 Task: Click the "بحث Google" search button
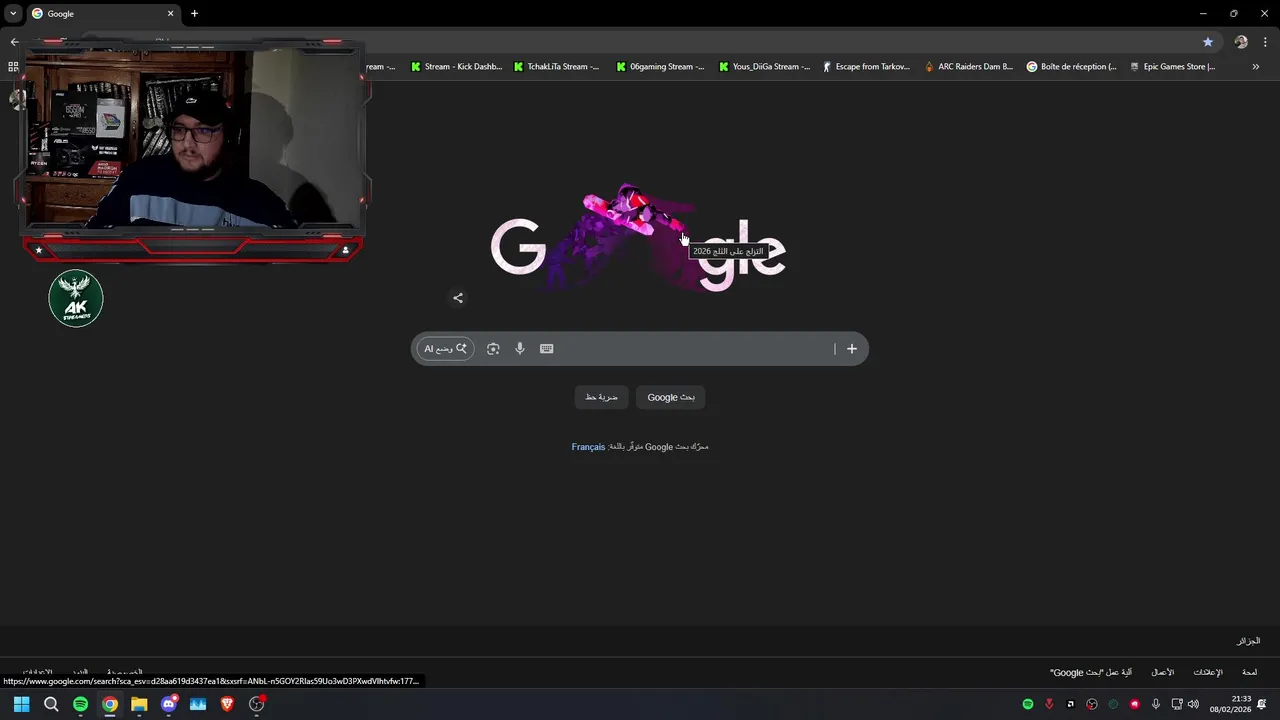point(671,397)
